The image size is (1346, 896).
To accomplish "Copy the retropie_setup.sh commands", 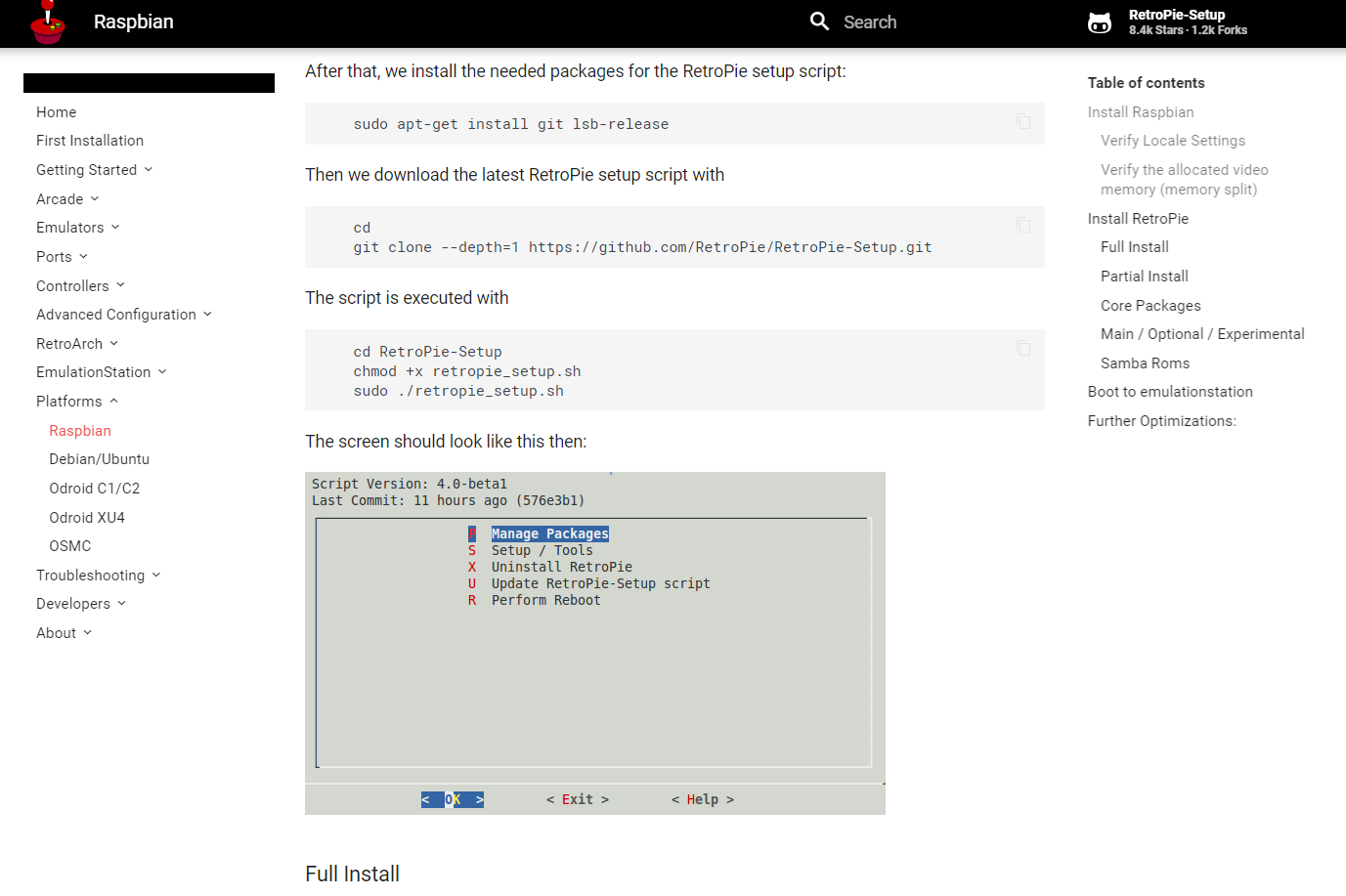I will (1023, 348).
